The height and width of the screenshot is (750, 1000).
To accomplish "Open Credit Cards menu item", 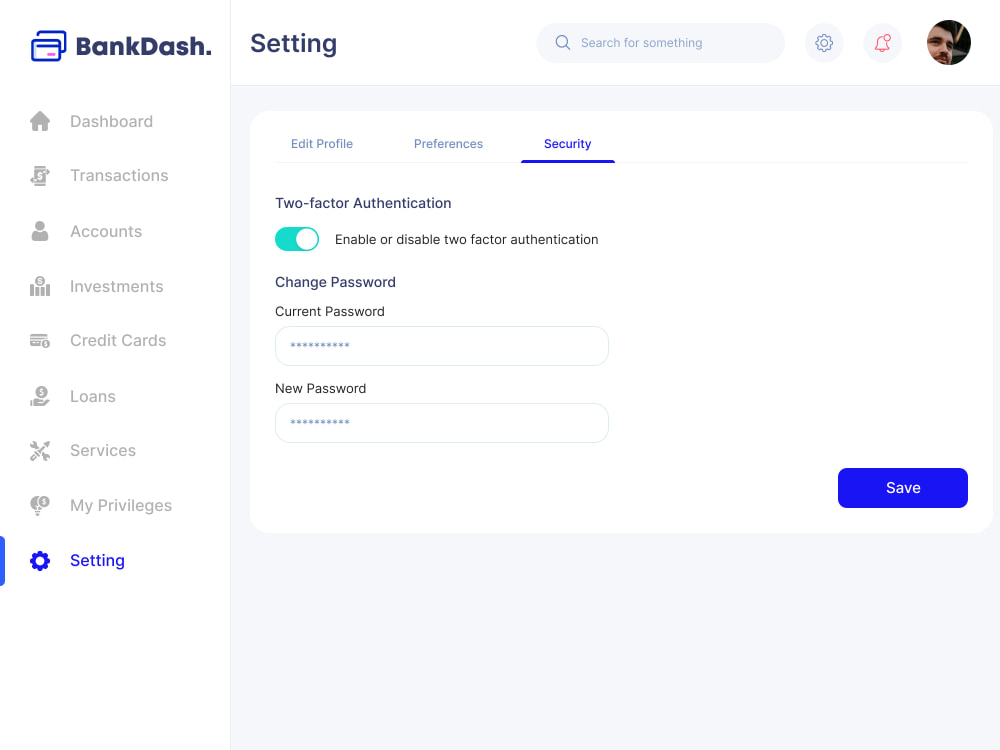I will click(x=118, y=341).
